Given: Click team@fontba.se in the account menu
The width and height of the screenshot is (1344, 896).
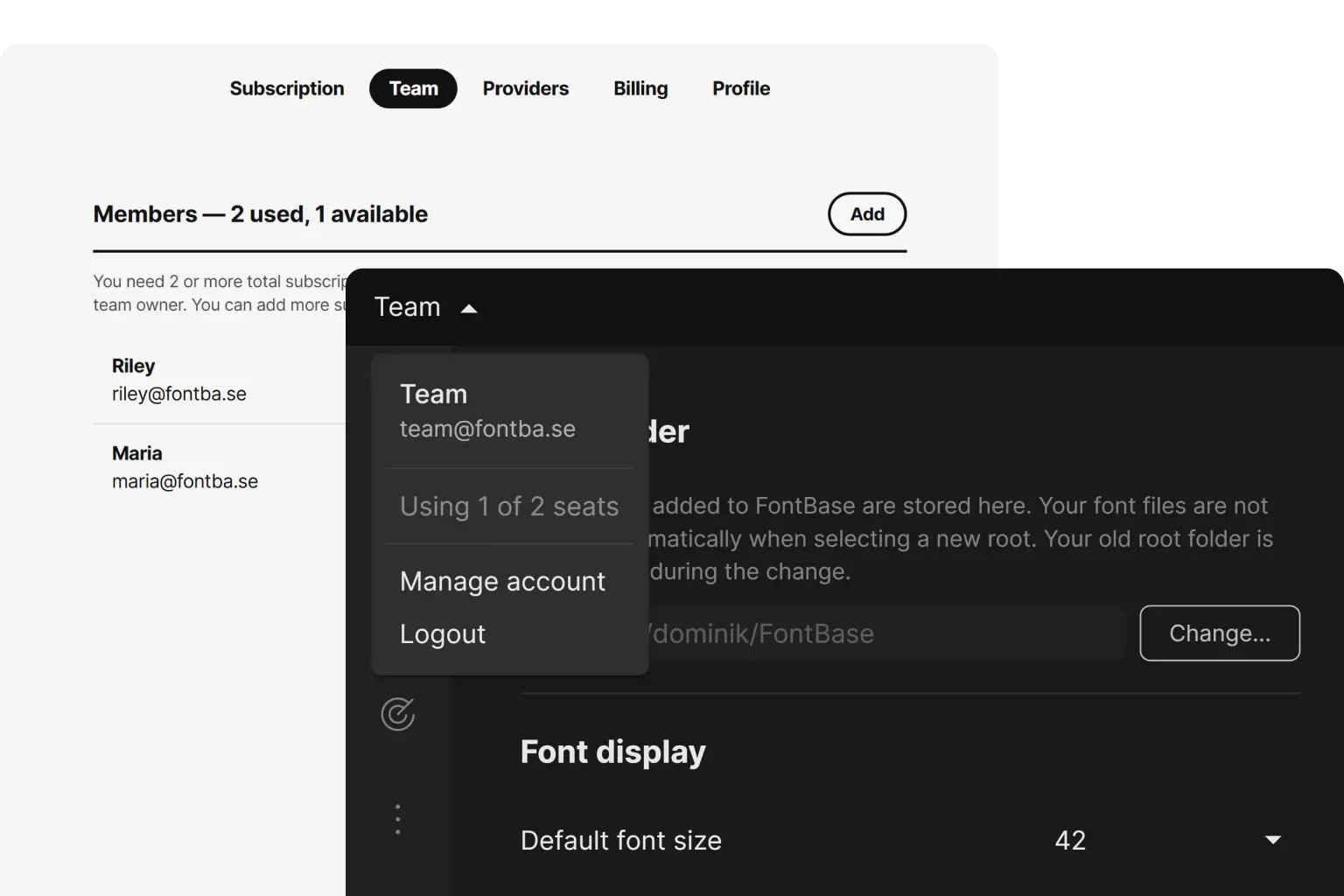Looking at the screenshot, I should (487, 429).
